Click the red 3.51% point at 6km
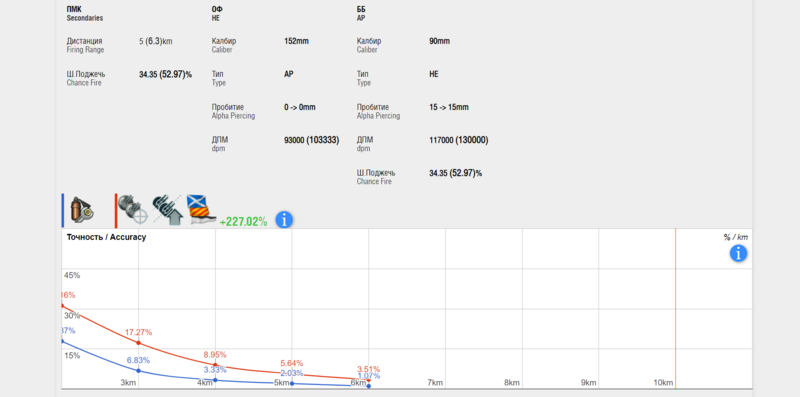This screenshot has width=800, height=397. click(x=368, y=380)
